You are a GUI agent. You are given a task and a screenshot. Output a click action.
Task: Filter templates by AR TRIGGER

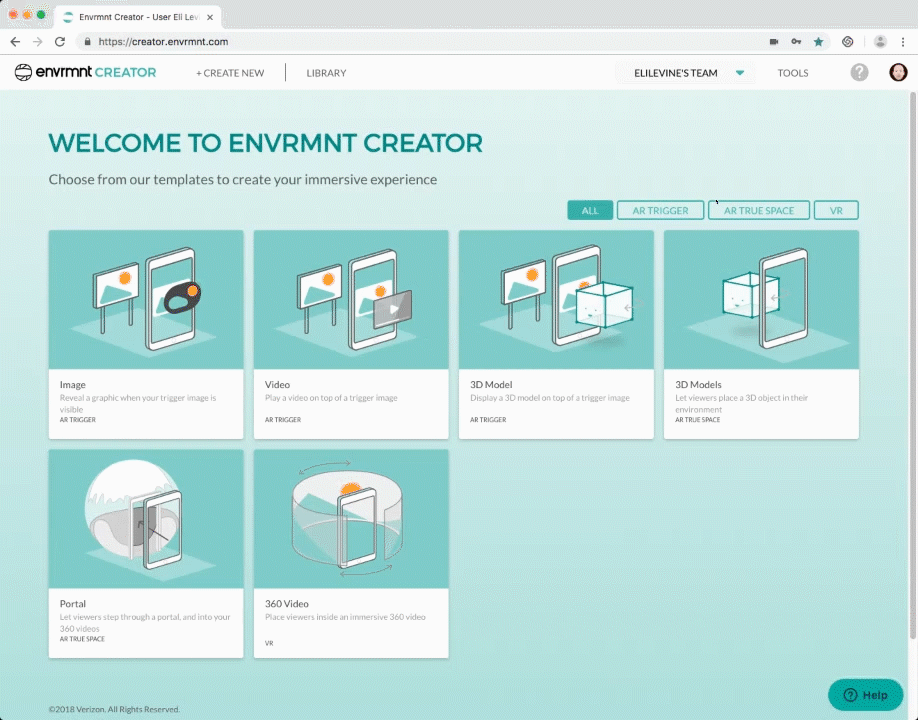coord(660,210)
